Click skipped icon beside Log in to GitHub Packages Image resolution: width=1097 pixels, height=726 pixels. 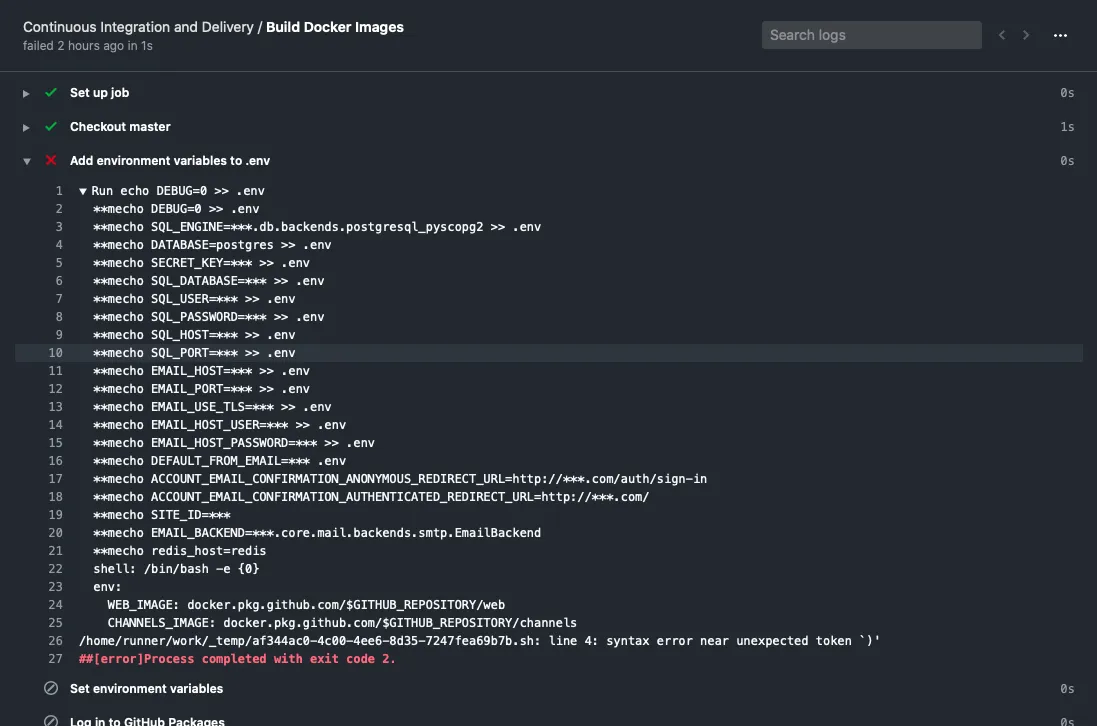click(51, 720)
